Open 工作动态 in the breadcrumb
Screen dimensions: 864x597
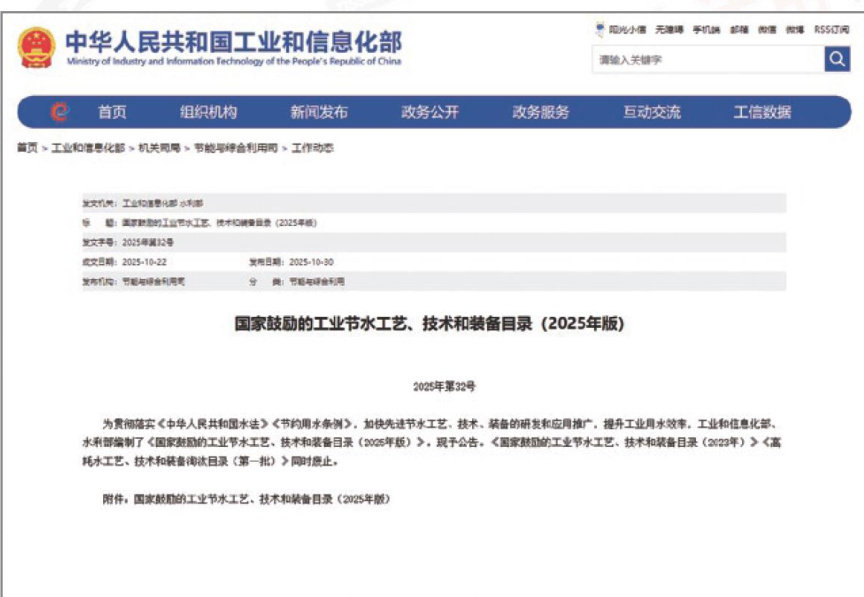(312, 147)
